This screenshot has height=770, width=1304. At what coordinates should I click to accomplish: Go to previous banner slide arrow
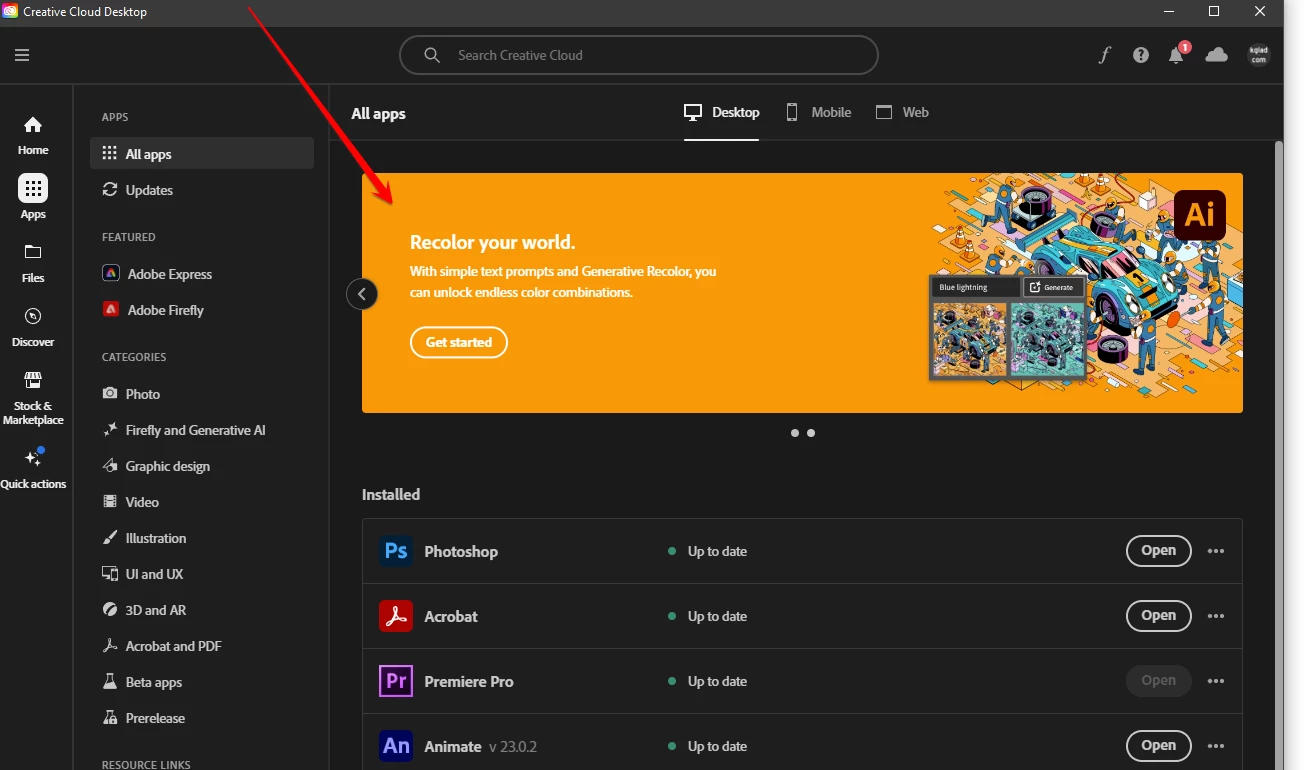(x=362, y=294)
